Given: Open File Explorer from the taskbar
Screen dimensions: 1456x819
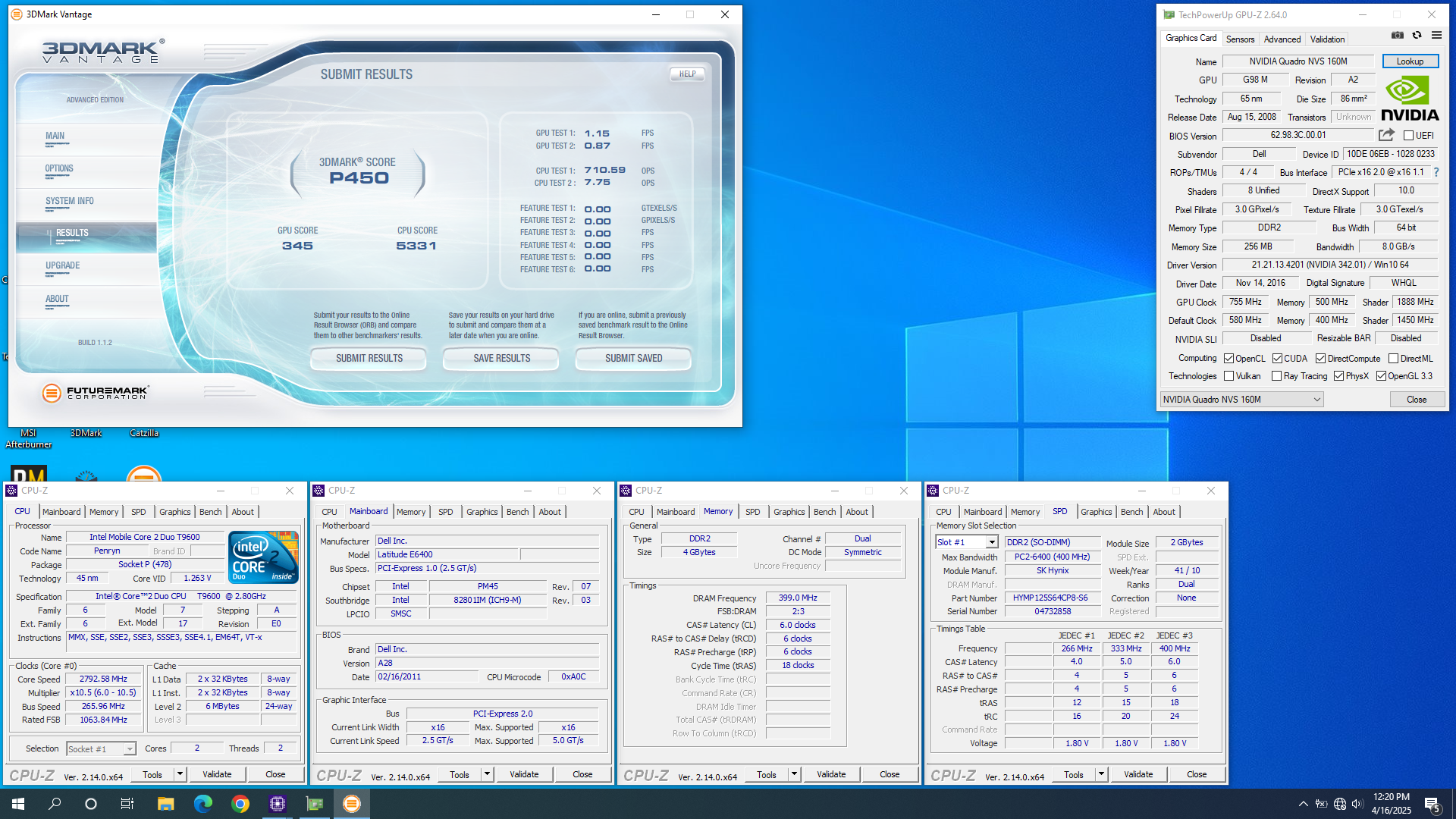Looking at the screenshot, I should pos(165,804).
